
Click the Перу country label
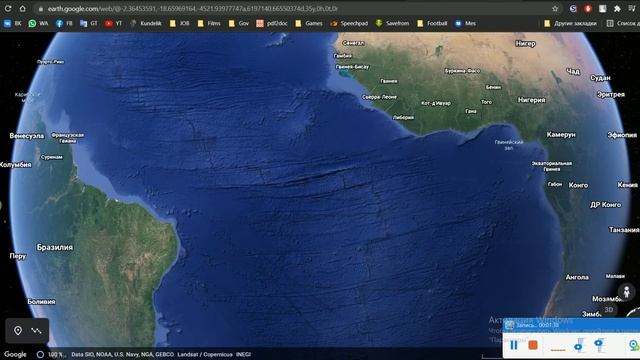[18, 256]
